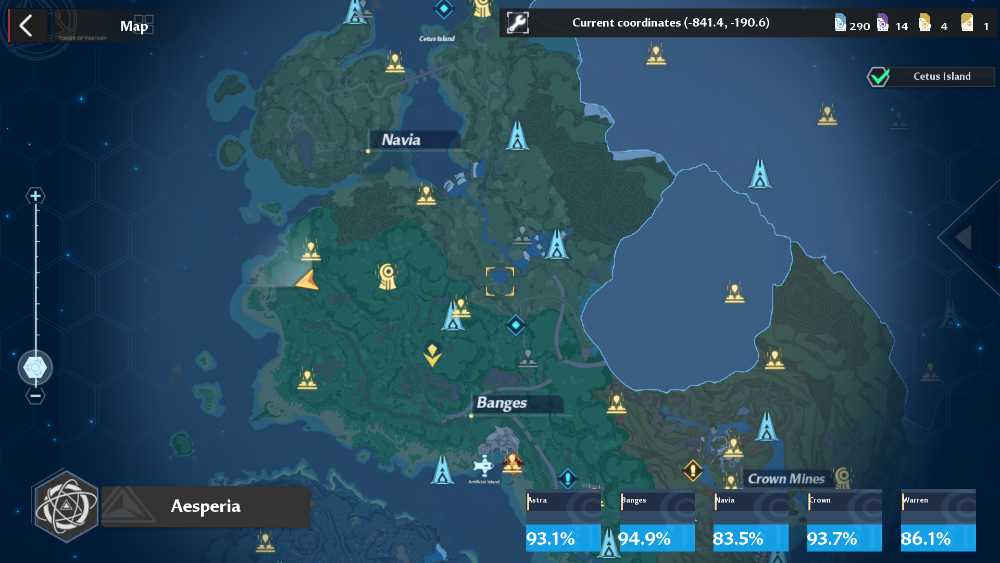Select the blue diamond waypoint marker
Screen dimensions: 1000x563
(x=515, y=325)
